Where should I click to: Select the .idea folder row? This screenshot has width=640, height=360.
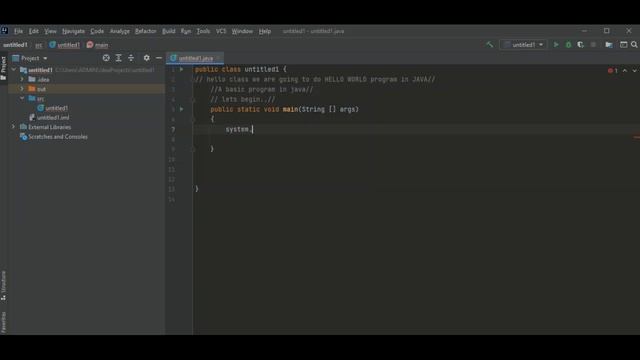click(87, 79)
